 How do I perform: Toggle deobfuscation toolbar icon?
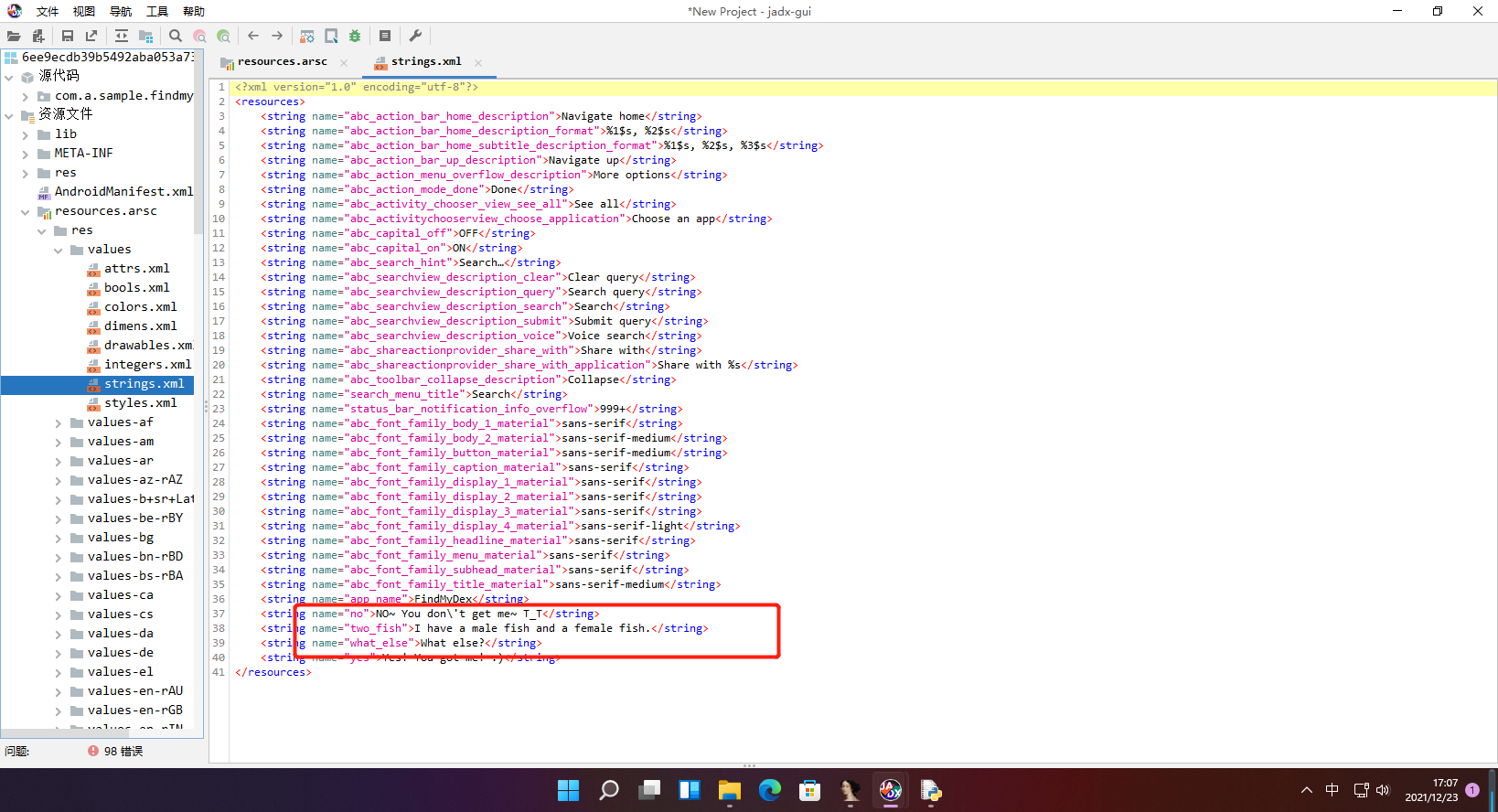307,36
